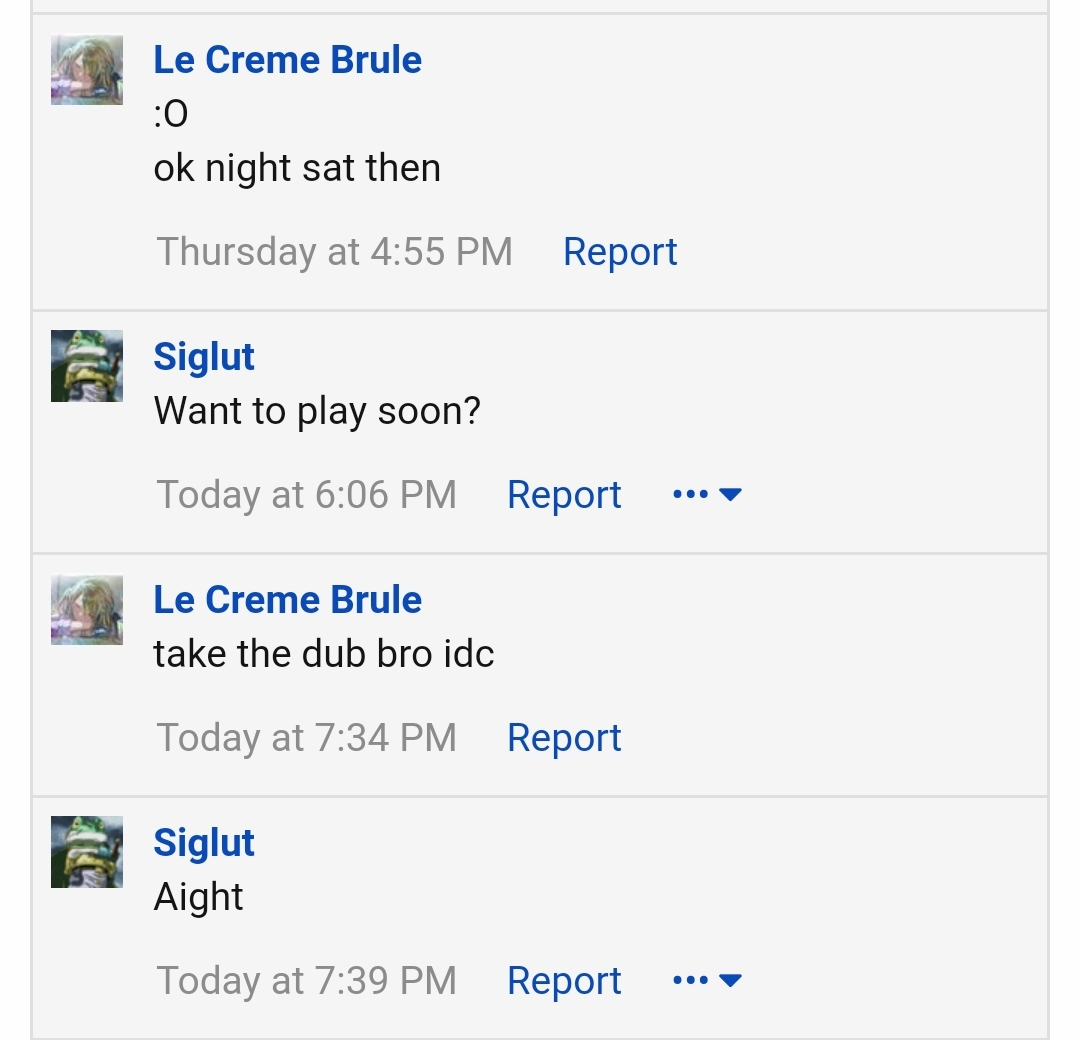Select the Thursday at 4:55 PM timestamp
Image resolution: width=1080 pixels, height=1040 pixels.
coord(334,252)
